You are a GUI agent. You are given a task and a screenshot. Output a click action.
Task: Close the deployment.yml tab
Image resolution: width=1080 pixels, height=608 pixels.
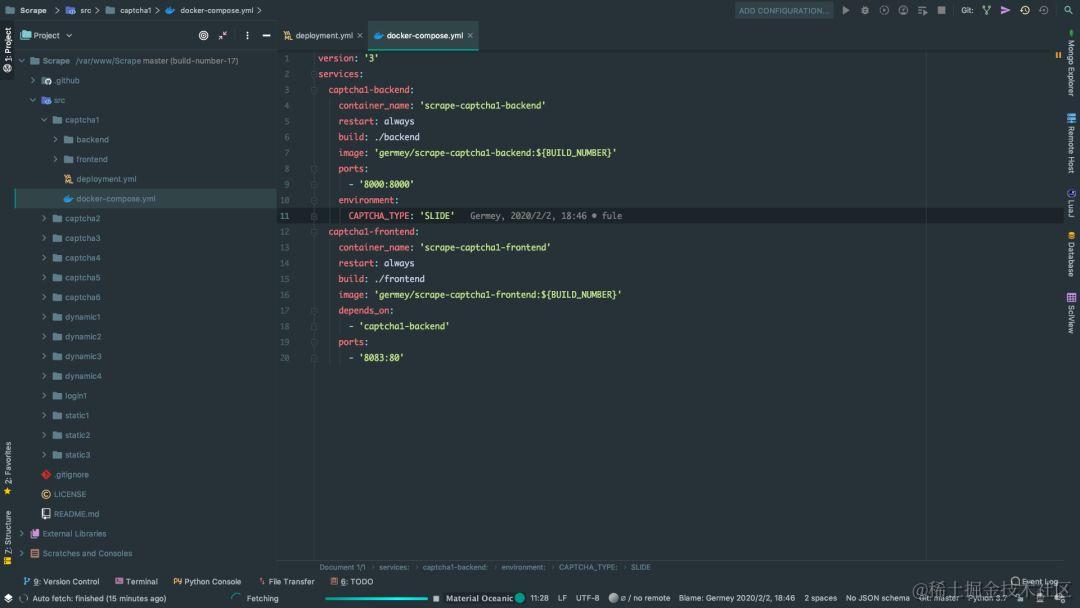[x=360, y=35]
